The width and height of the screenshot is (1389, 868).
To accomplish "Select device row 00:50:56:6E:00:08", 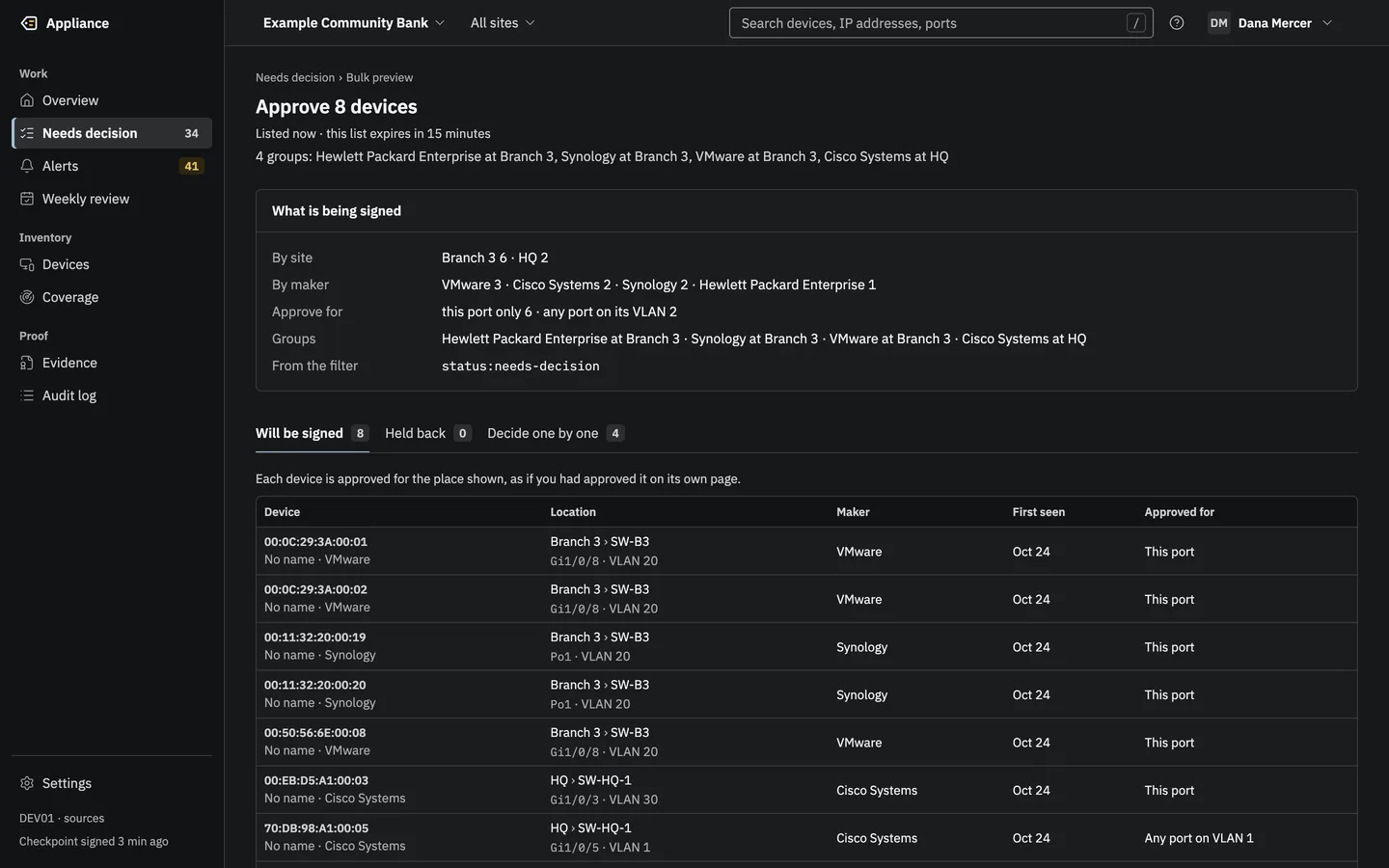I will (806, 743).
